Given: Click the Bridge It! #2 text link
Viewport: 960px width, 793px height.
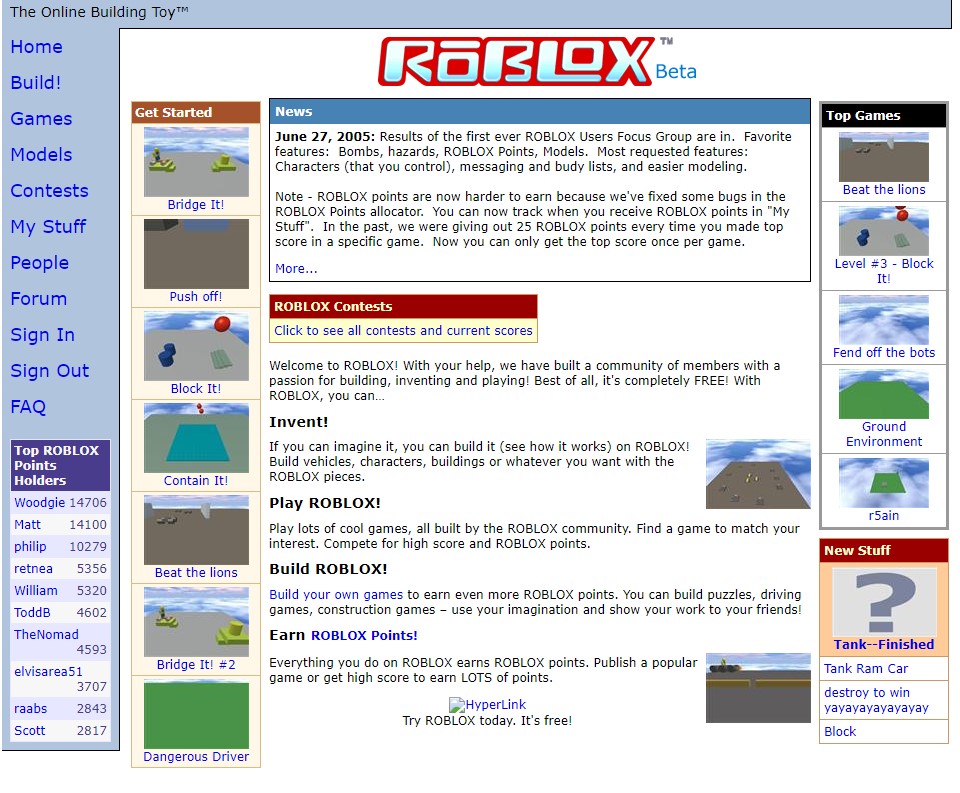Looking at the screenshot, I should click(196, 664).
